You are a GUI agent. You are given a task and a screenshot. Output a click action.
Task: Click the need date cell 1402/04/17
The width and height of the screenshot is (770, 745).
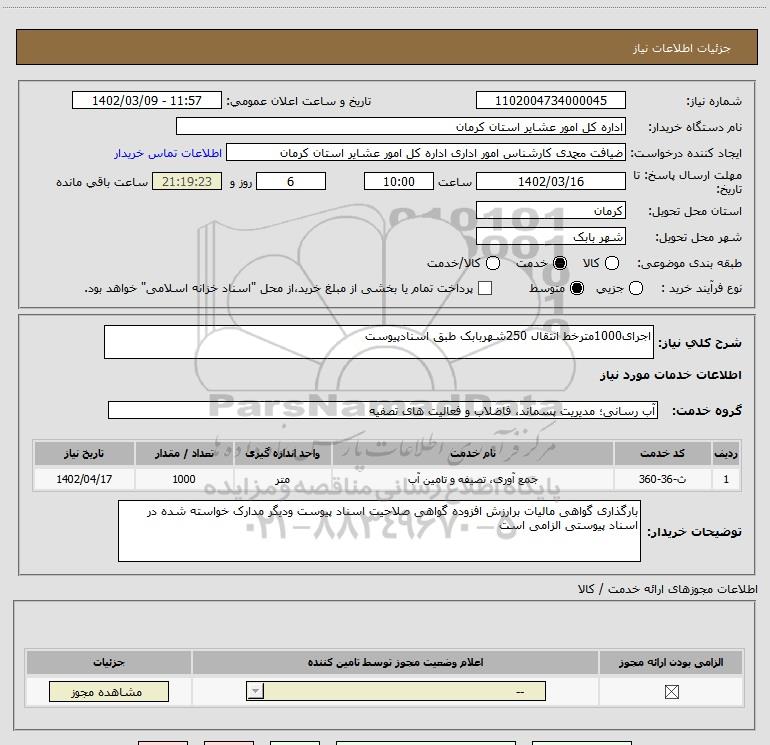click(x=84, y=479)
